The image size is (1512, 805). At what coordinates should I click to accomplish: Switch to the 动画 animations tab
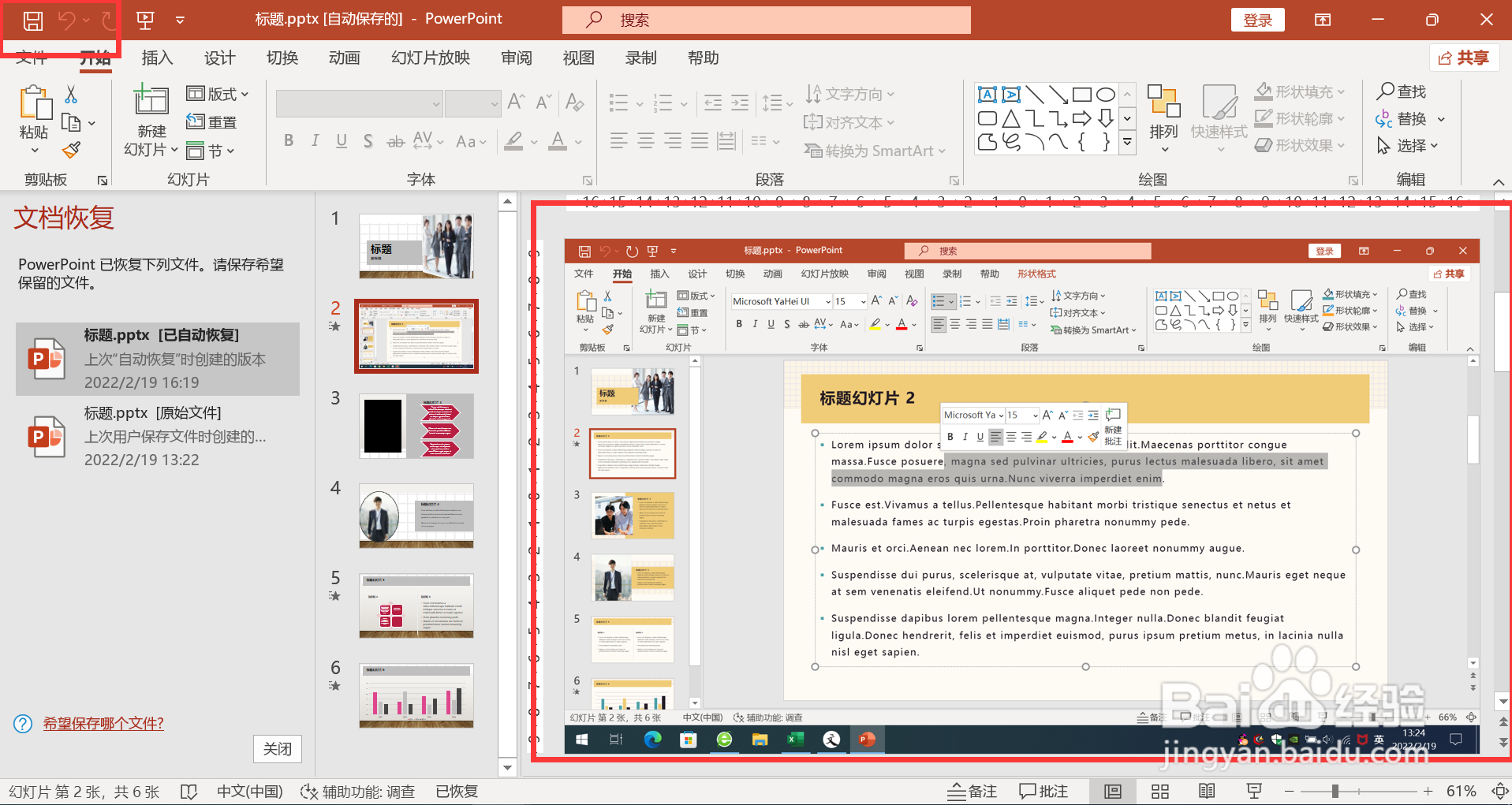click(x=345, y=58)
